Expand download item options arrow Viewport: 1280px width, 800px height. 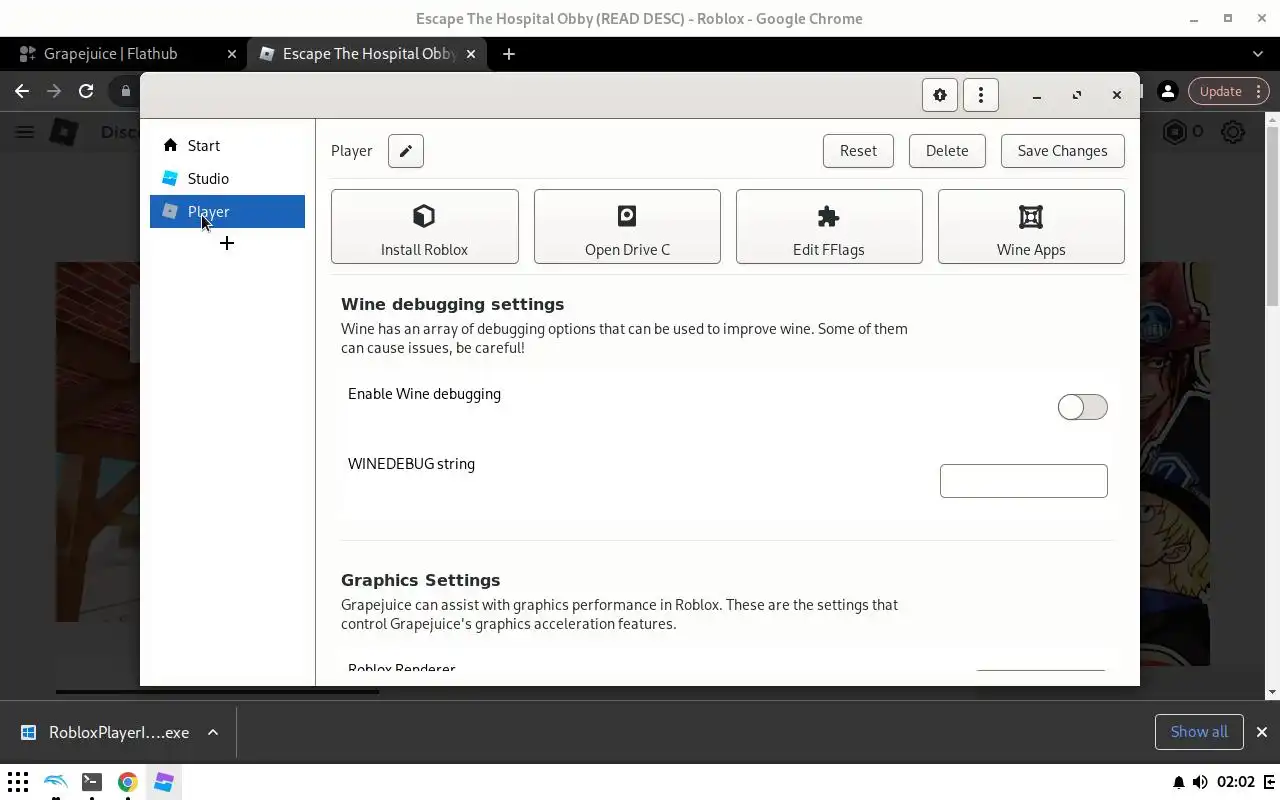click(213, 732)
